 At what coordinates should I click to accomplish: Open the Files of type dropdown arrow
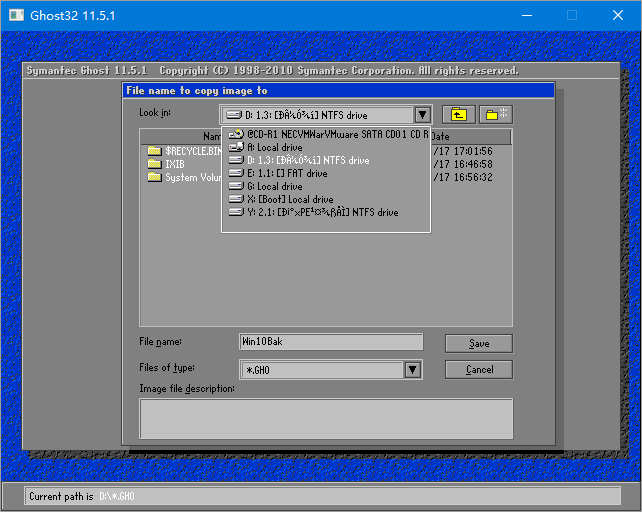[413, 370]
